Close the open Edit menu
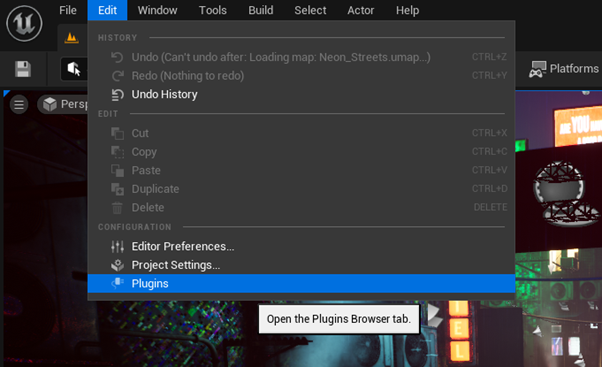The width and height of the screenshot is (602, 367). [x=107, y=10]
